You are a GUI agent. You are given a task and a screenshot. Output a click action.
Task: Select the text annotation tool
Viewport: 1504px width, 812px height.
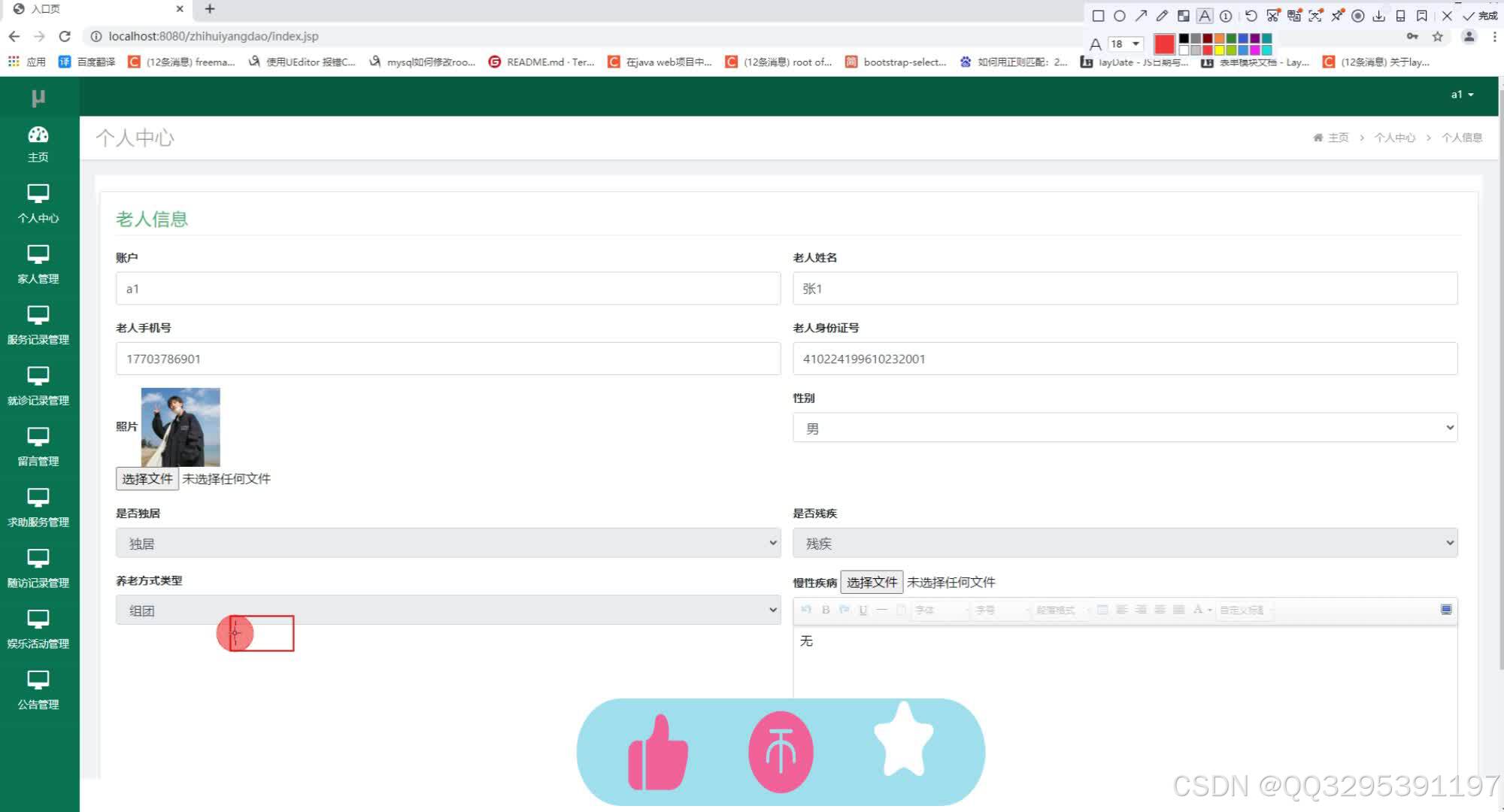tap(1205, 16)
